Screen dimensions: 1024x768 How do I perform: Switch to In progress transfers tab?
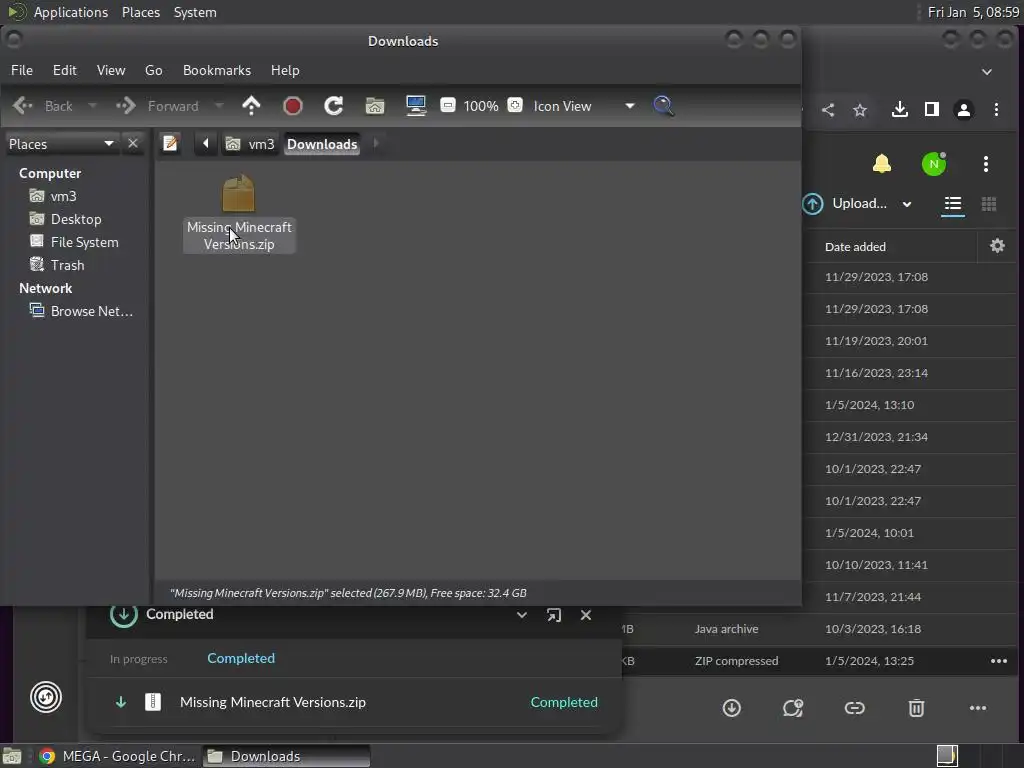[x=138, y=659]
